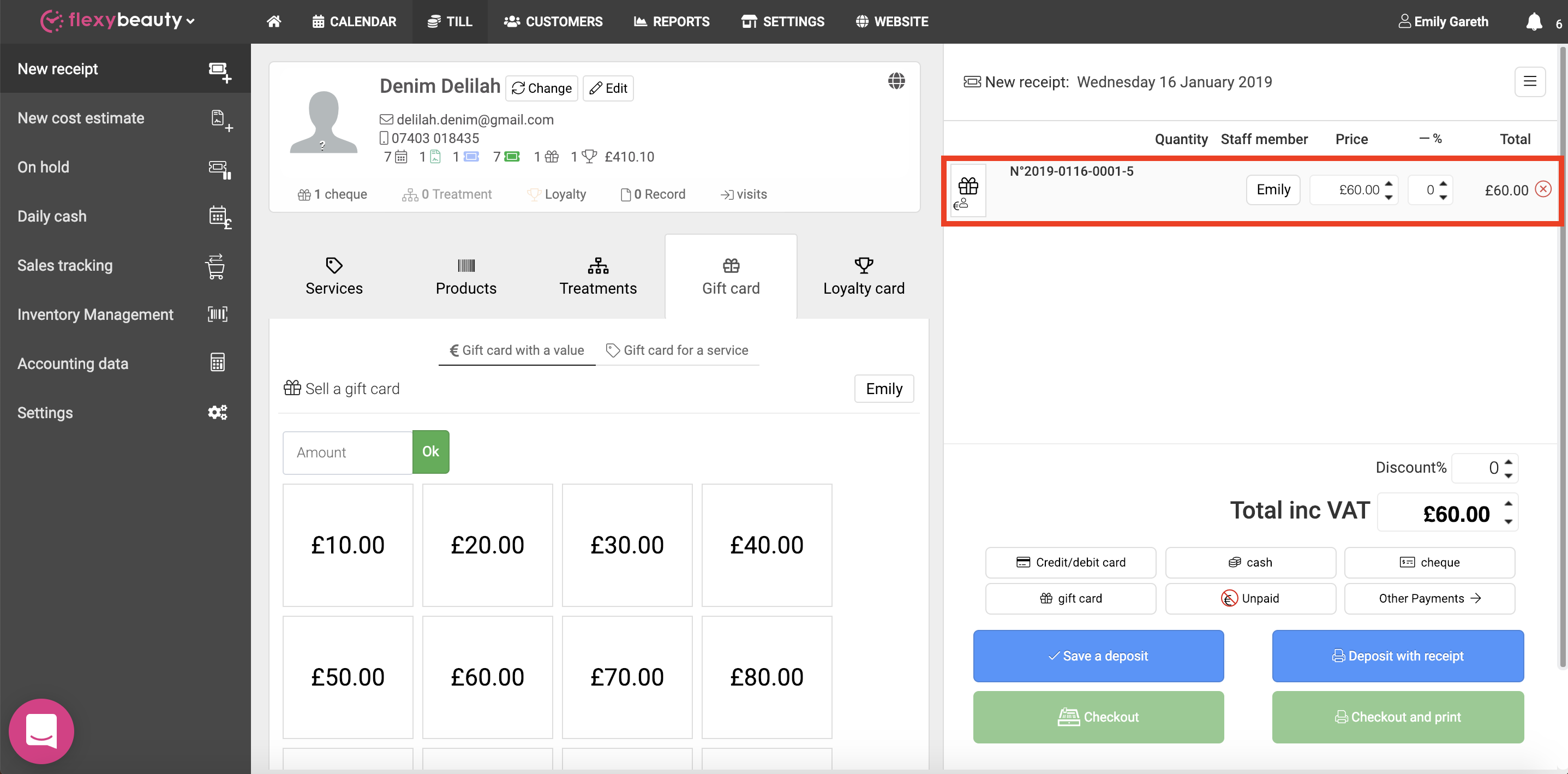This screenshot has width=1568, height=774.
Task: Pay with cheque
Action: click(x=1429, y=562)
